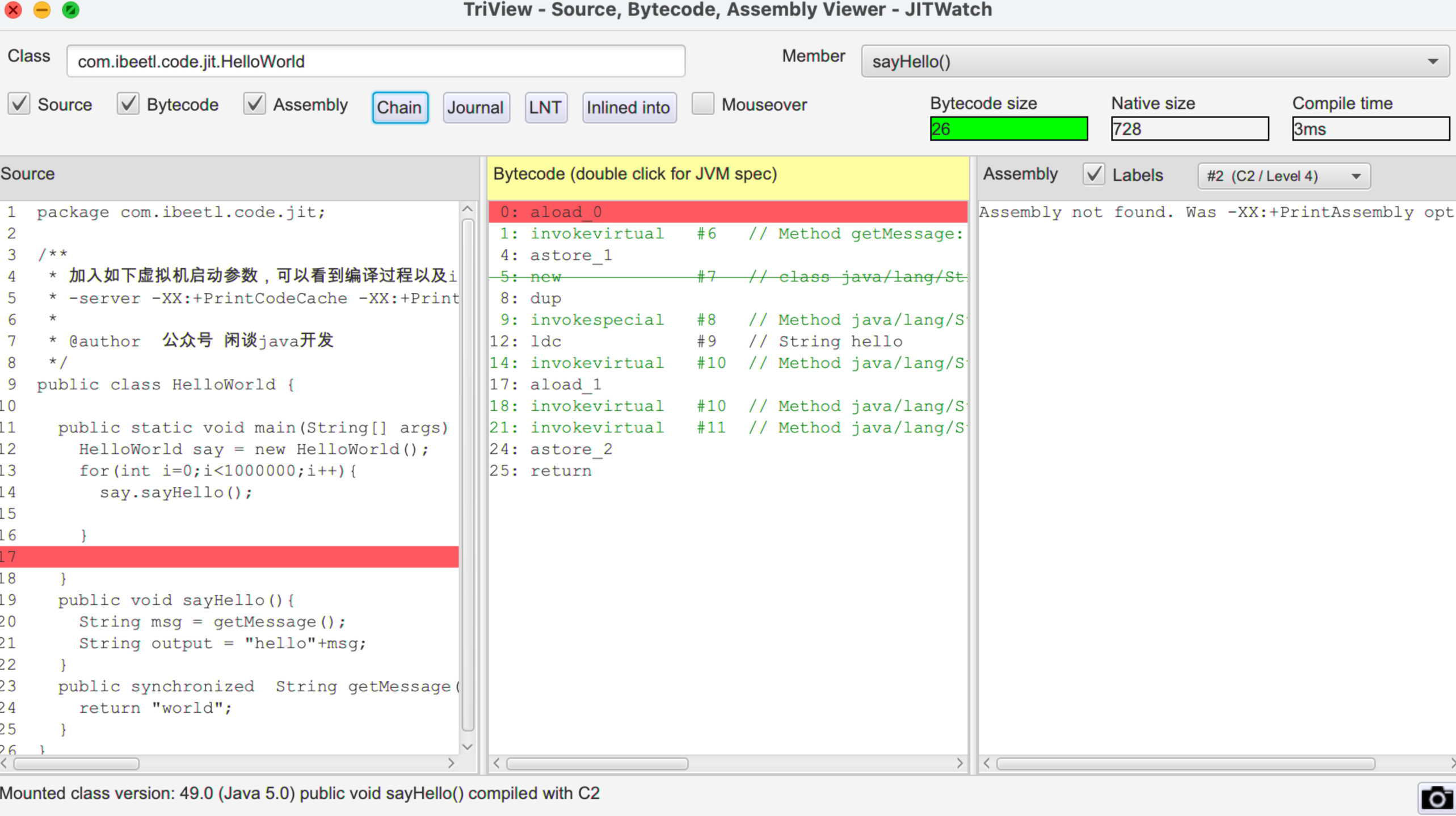
Task: Click source line 20 getMessage() call
Action: pyautogui.click(x=229, y=621)
